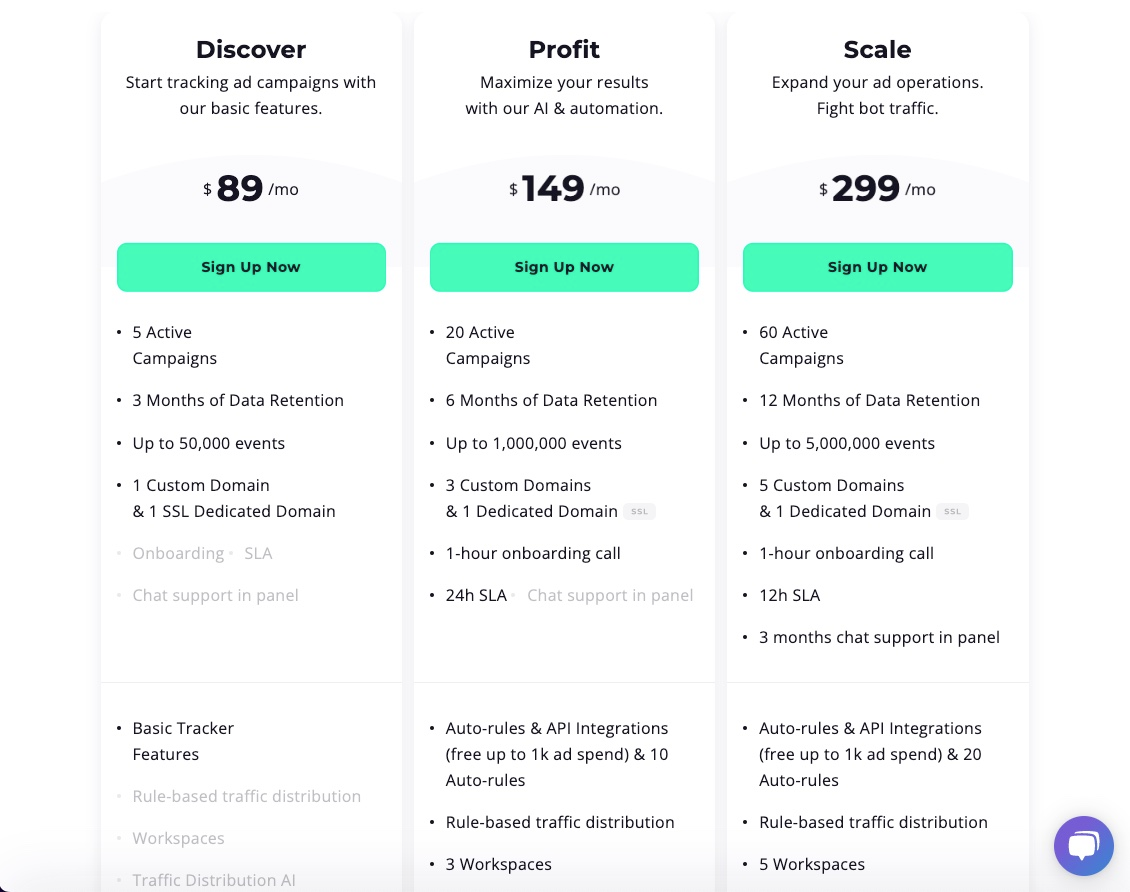Sign up for the Profit plan
The height and width of the screenshot is (892, 1130).
pyautogui.click(x=564, y=267)
